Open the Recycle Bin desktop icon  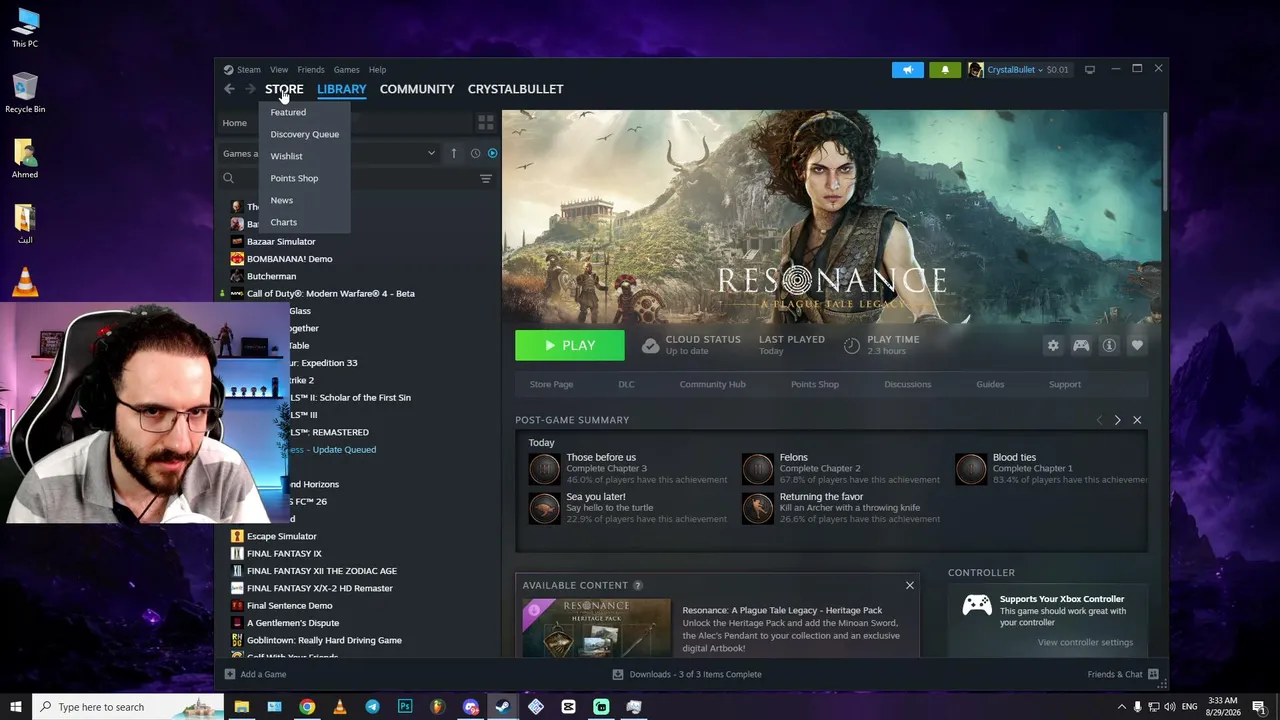pyautogui.click(x=25, y=93)
